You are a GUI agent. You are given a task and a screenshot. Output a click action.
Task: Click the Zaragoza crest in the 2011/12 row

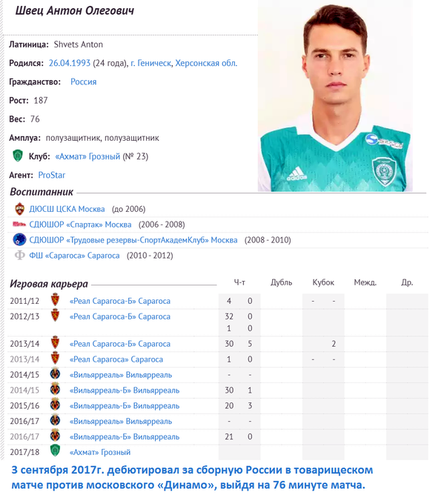[x=55, y=300]
